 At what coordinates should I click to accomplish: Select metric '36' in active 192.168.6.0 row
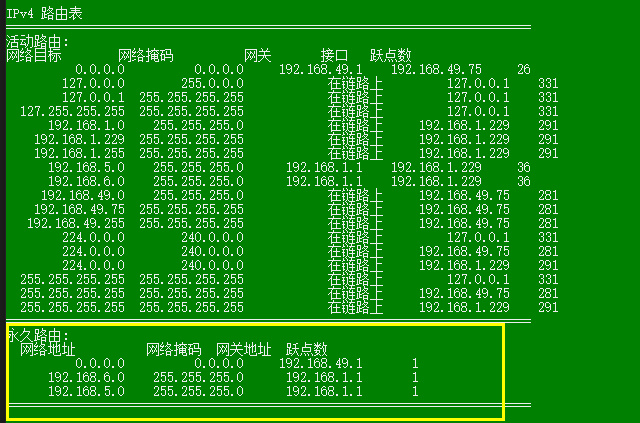pyautogui.click(x=524, y=181)
